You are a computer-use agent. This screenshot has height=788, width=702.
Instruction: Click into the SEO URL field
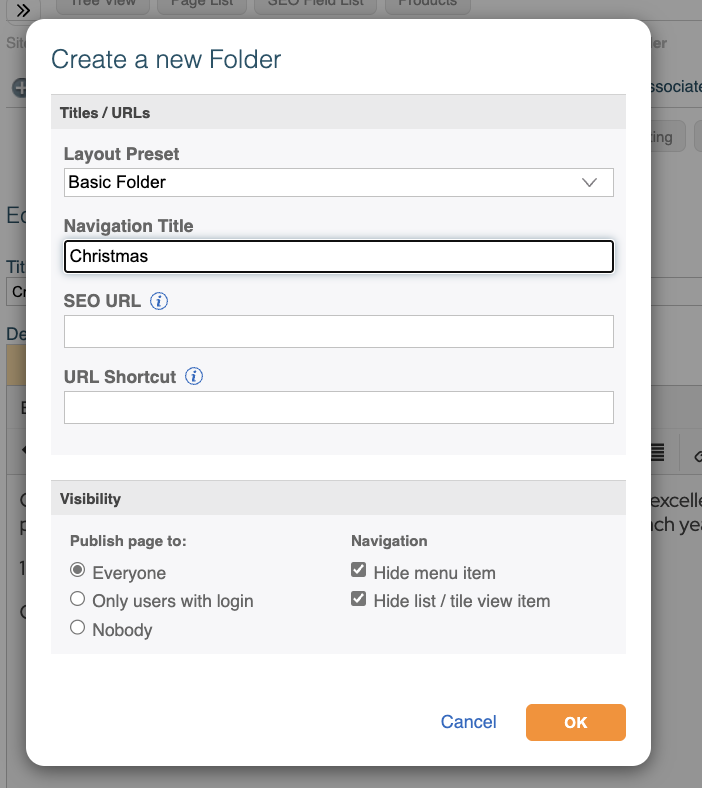point(338,332)
